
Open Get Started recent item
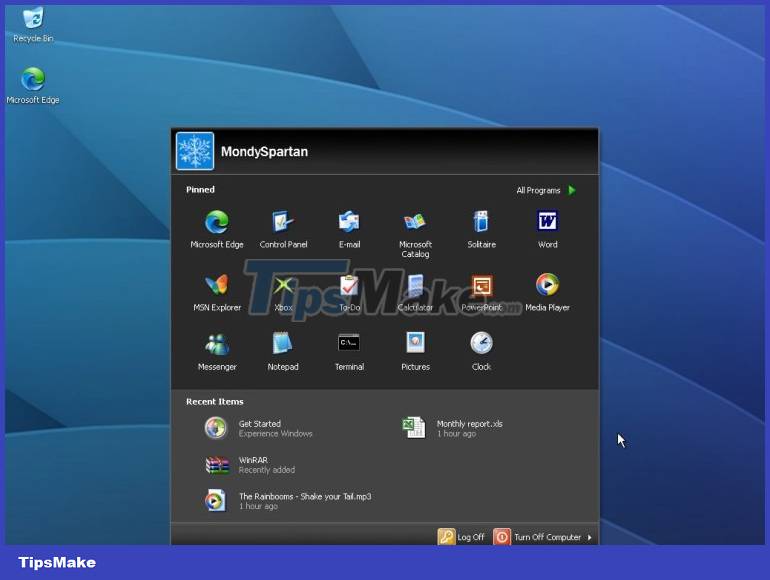click(x=259, y=428)
